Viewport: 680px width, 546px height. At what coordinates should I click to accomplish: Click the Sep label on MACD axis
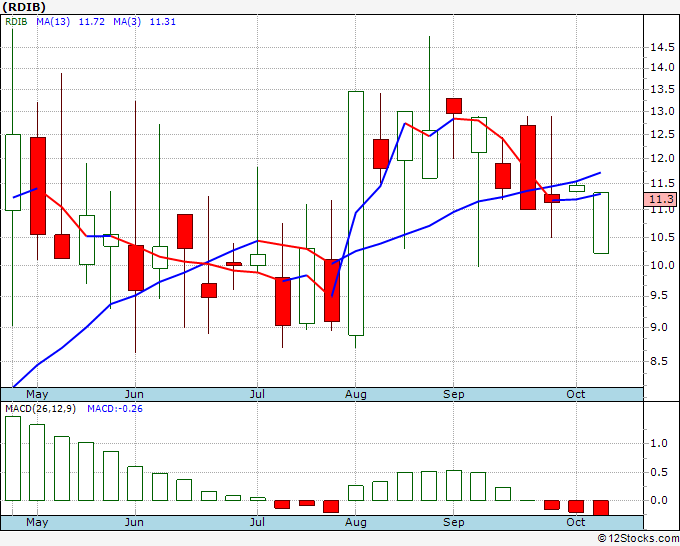point(454,522)
